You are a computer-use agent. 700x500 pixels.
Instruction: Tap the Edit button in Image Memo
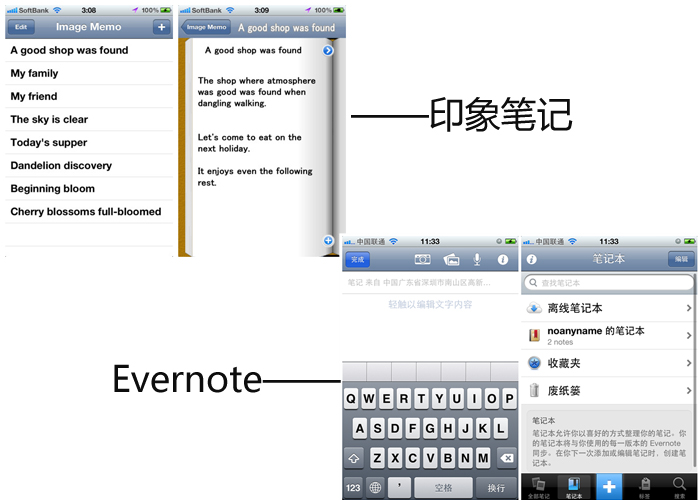point(21,27)
